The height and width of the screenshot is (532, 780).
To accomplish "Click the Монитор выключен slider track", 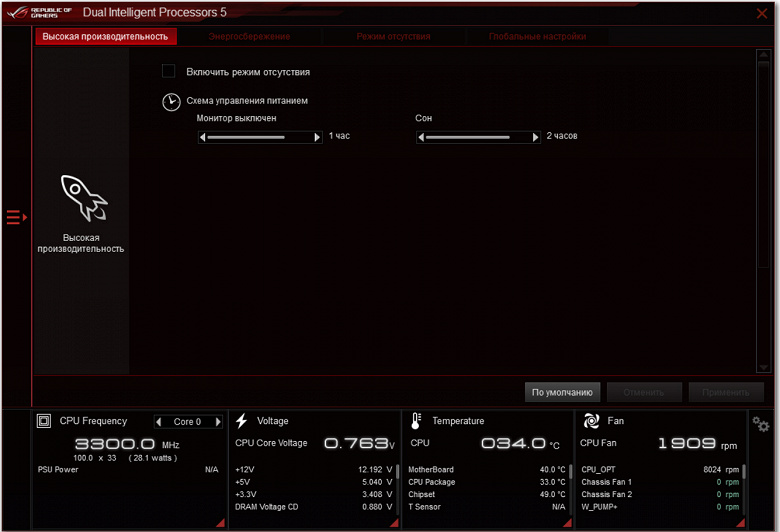I will point(260,137).
